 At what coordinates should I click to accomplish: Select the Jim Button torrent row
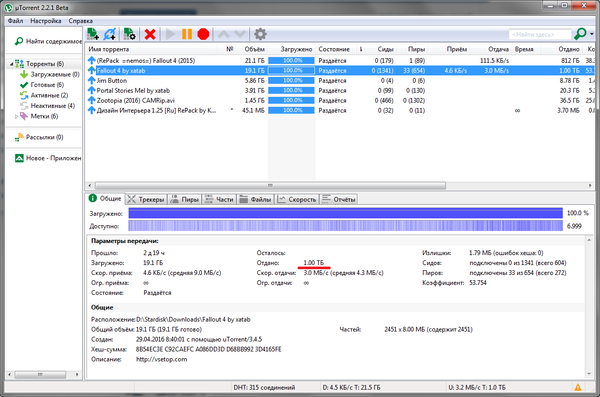pos(341,80)
